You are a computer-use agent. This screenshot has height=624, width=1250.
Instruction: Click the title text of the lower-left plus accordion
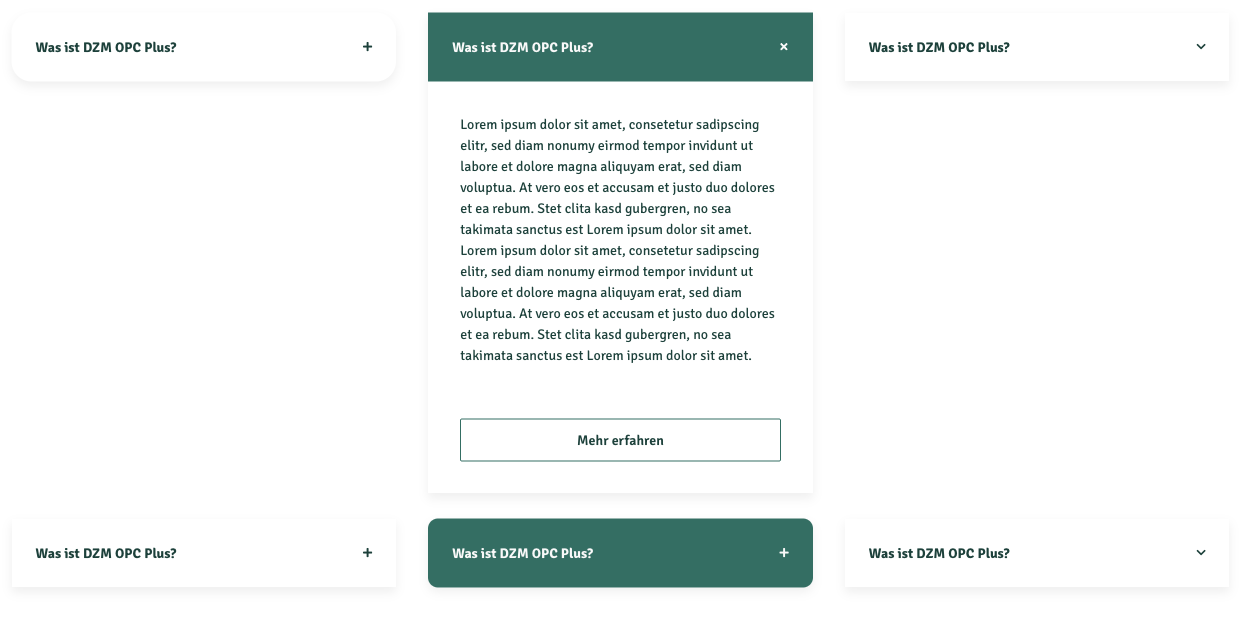[x=106, y=553]
